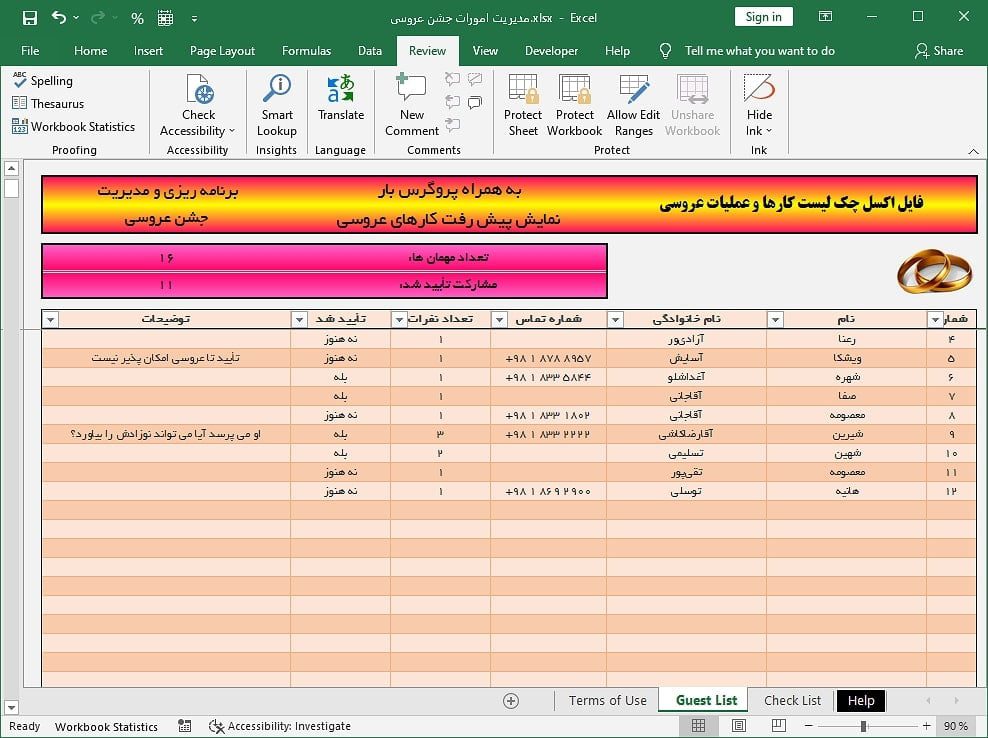Viewport: 988px width, 738px height.
Task: Expand the Check Accessibility dropdown arrow
Action: click(x=231, y=130)
